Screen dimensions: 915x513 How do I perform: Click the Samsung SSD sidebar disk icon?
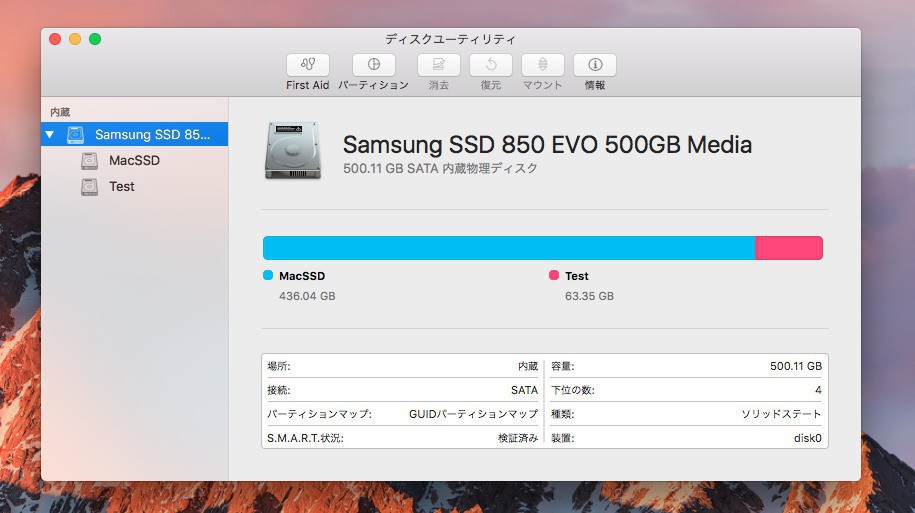(x=75, y=135)
